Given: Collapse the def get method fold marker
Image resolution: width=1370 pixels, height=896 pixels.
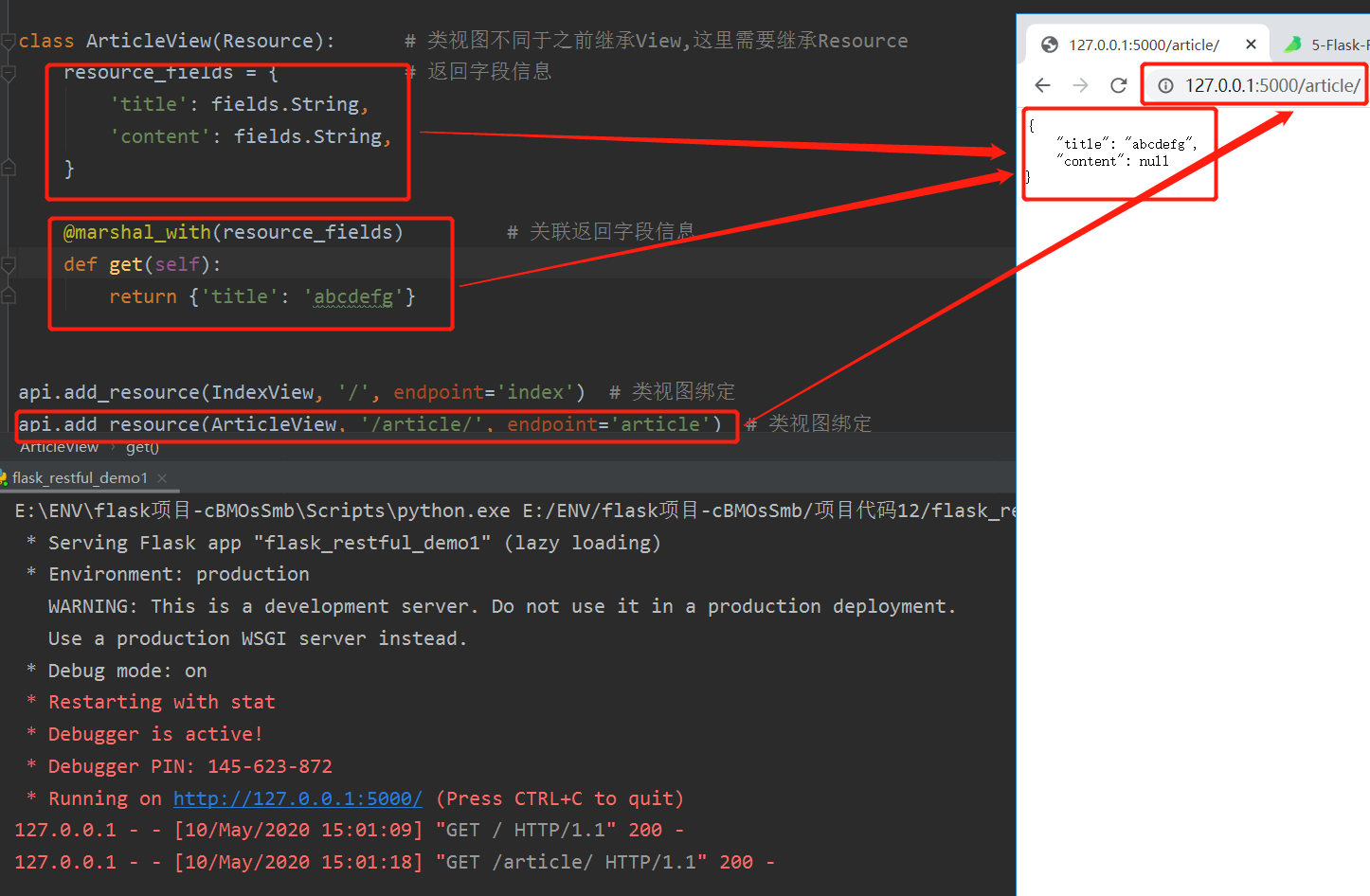Looking at the screenshot, I should [9, 264].
